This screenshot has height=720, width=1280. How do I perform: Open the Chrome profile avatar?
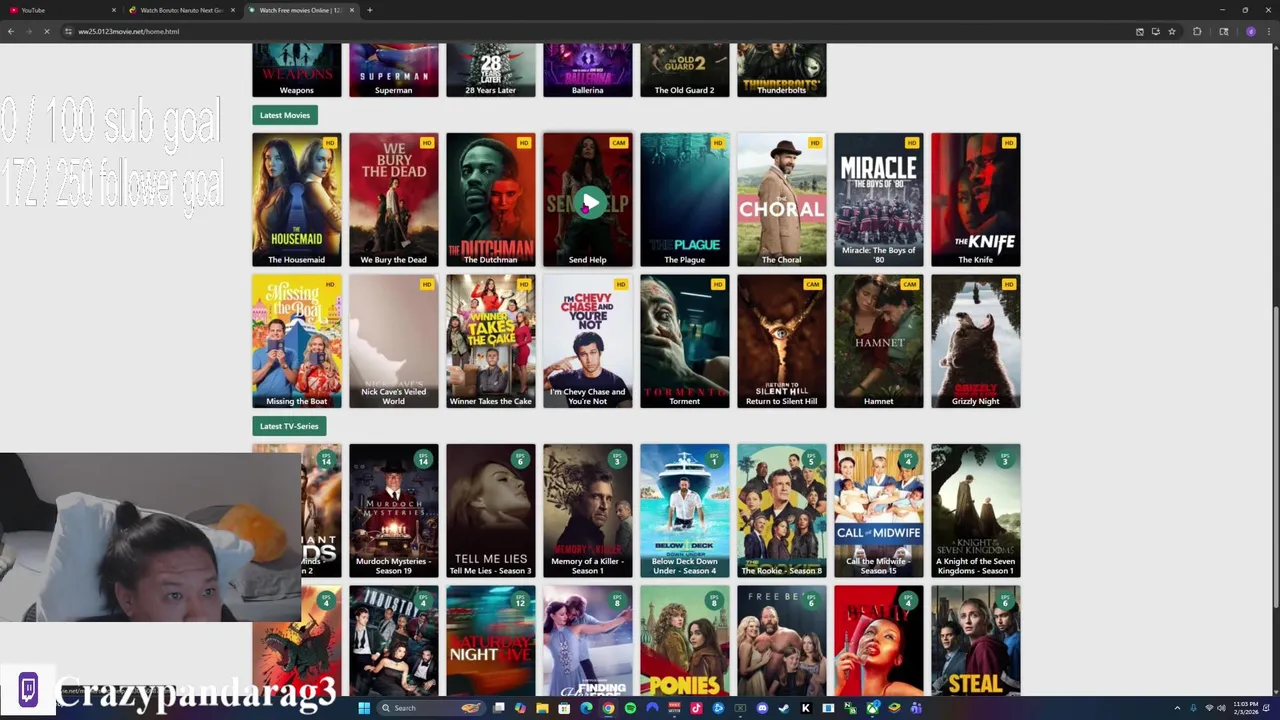(x=1251, y=31)
